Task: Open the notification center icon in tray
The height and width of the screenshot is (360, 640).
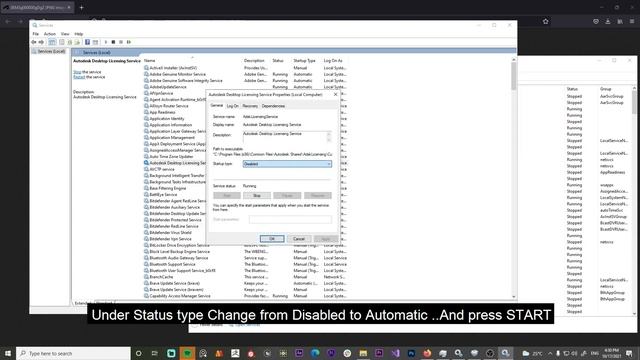Action: click(629, 353)
